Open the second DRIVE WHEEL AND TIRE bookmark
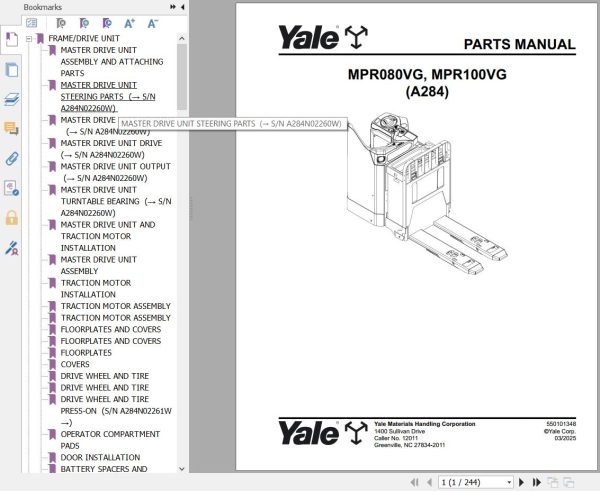The image size is (600, 491). coord(104,388)
